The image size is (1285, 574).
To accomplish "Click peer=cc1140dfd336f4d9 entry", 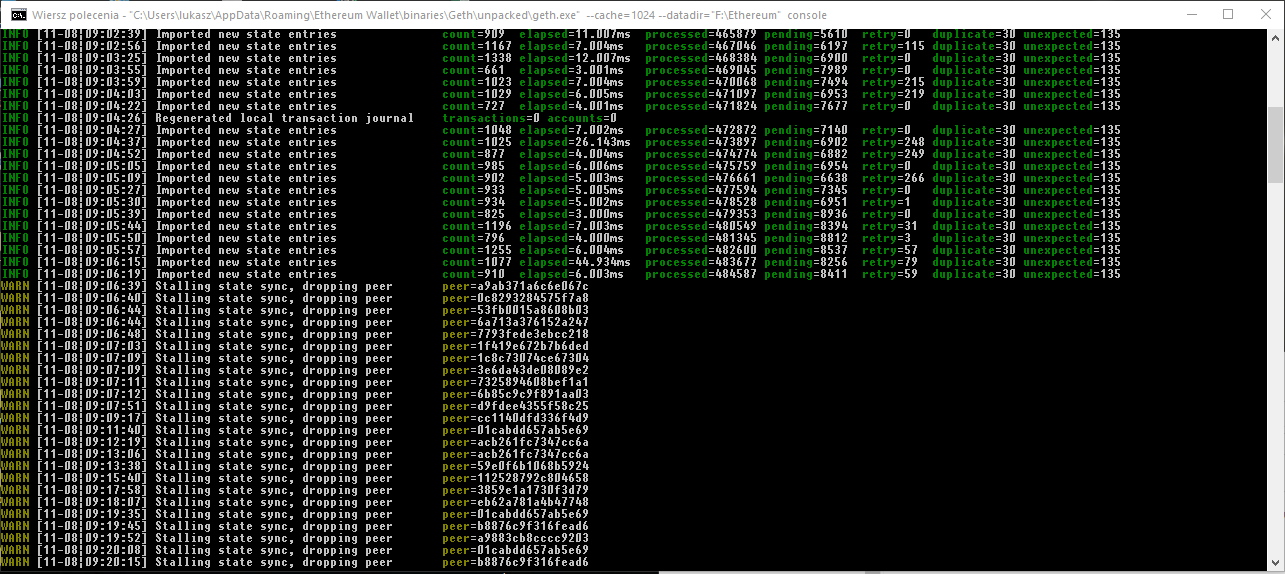I will coord(515,418).
